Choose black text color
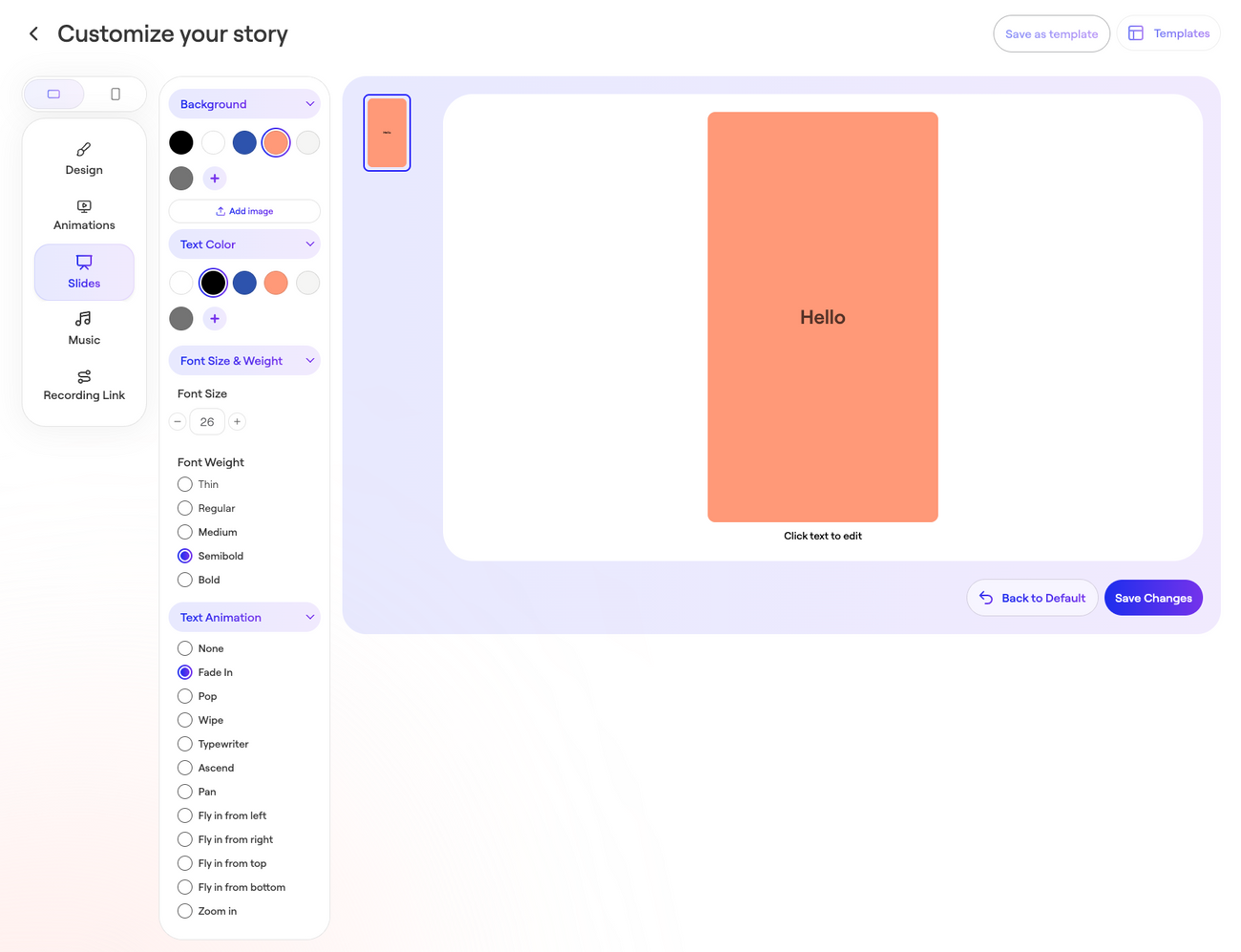The width and height of the screenshot is (1241, 952). point(213,283)
